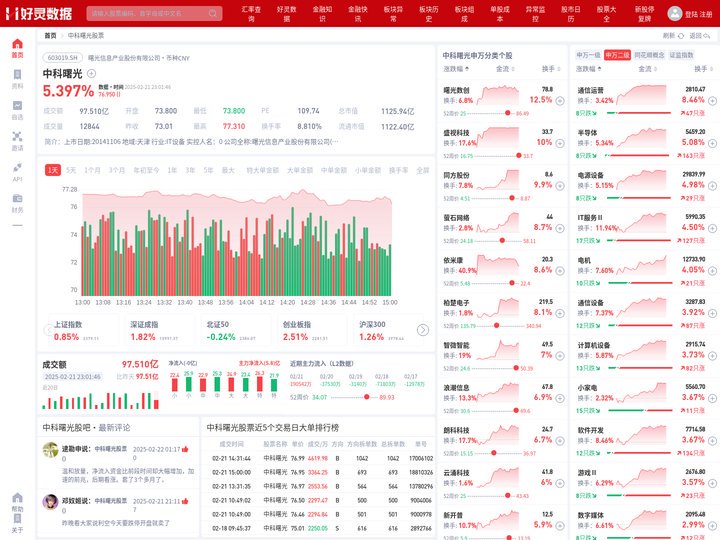Click the 登陆 注册 link
Screen dimensions: 720x540
(698, 14)
